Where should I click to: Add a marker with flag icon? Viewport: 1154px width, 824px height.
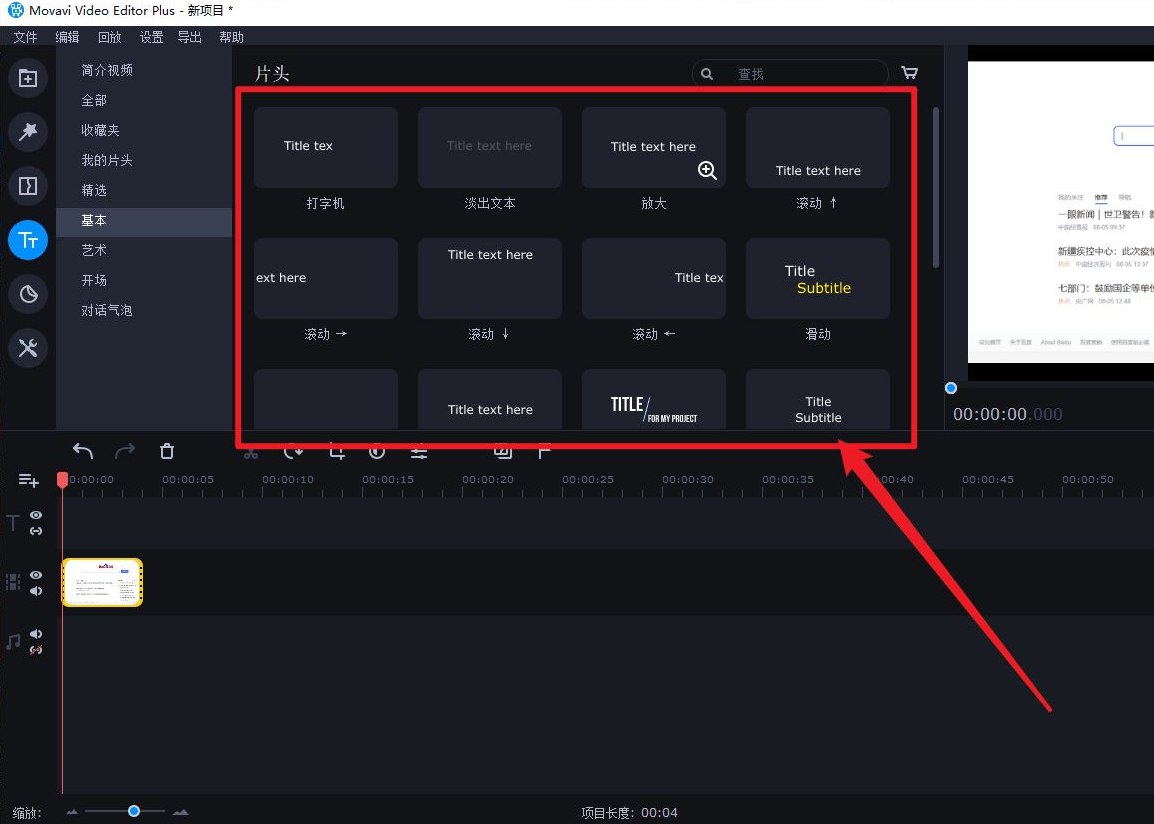pos(544,451)
